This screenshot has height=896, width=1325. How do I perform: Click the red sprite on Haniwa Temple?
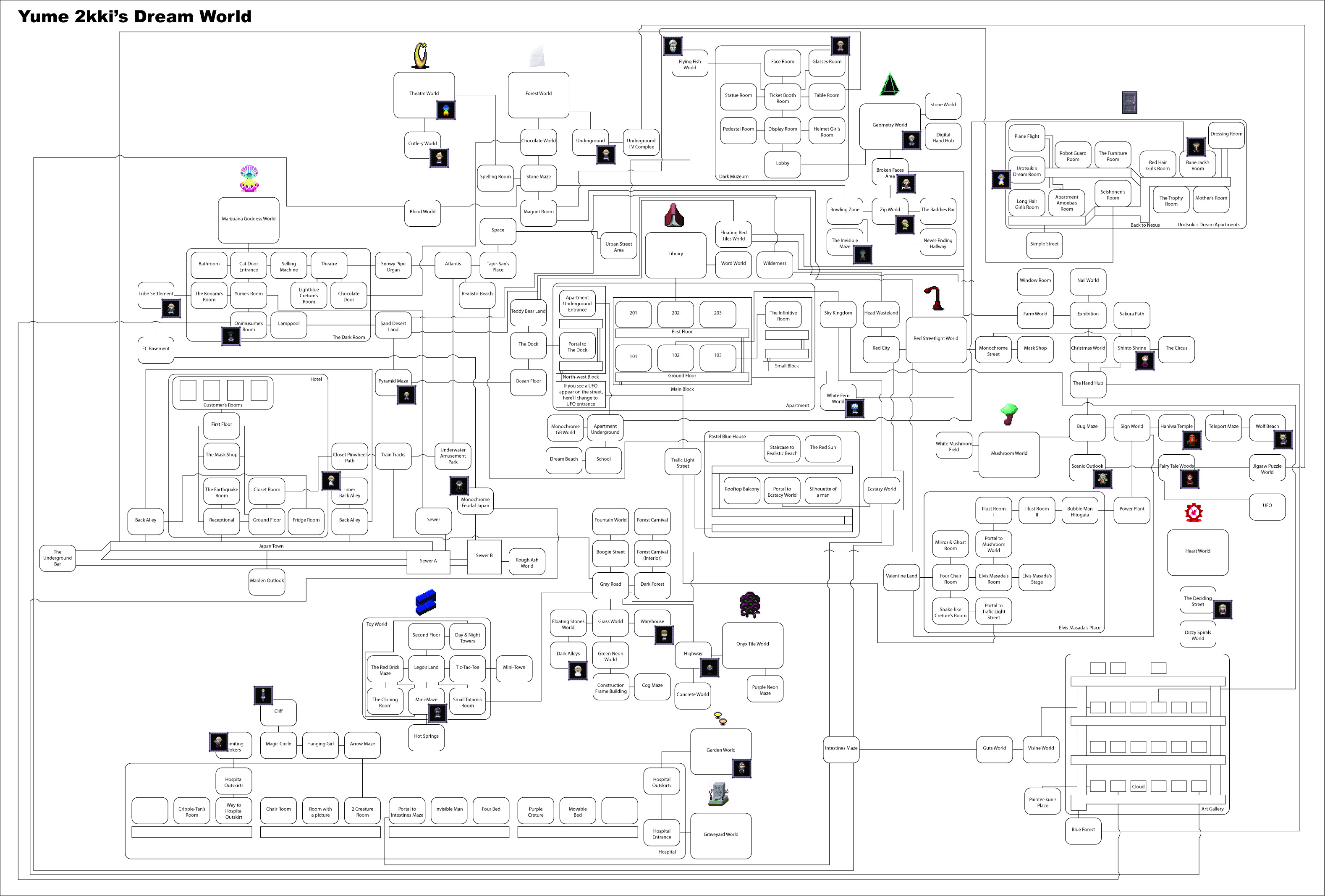(x=1191, y=440)
